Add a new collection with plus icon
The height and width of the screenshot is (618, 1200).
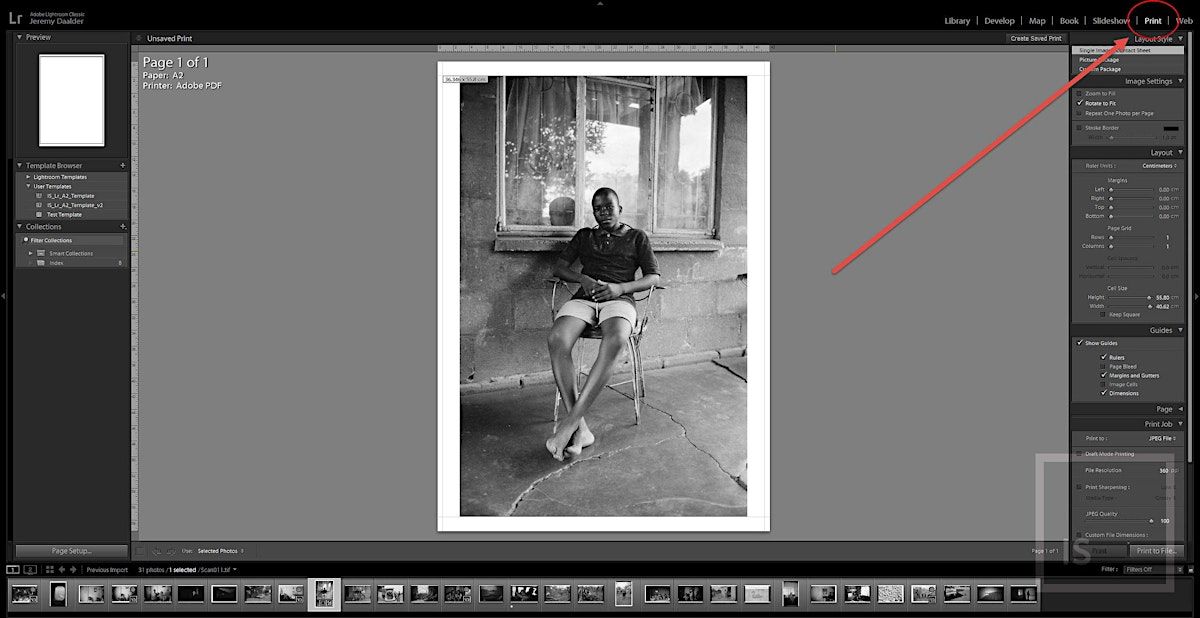click(x=123, y=227)
